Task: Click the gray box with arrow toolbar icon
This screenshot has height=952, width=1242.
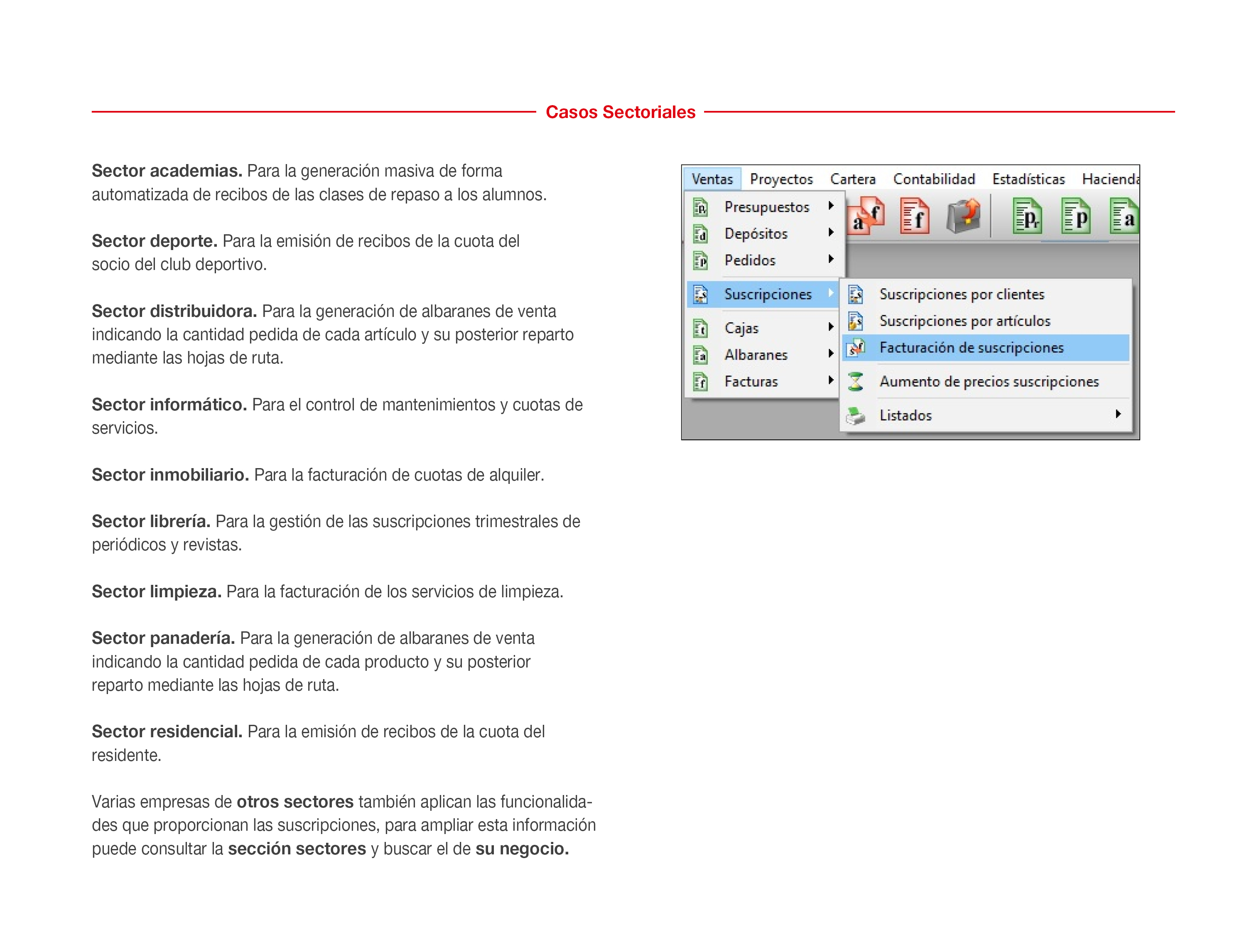Action: coord(963,215)
